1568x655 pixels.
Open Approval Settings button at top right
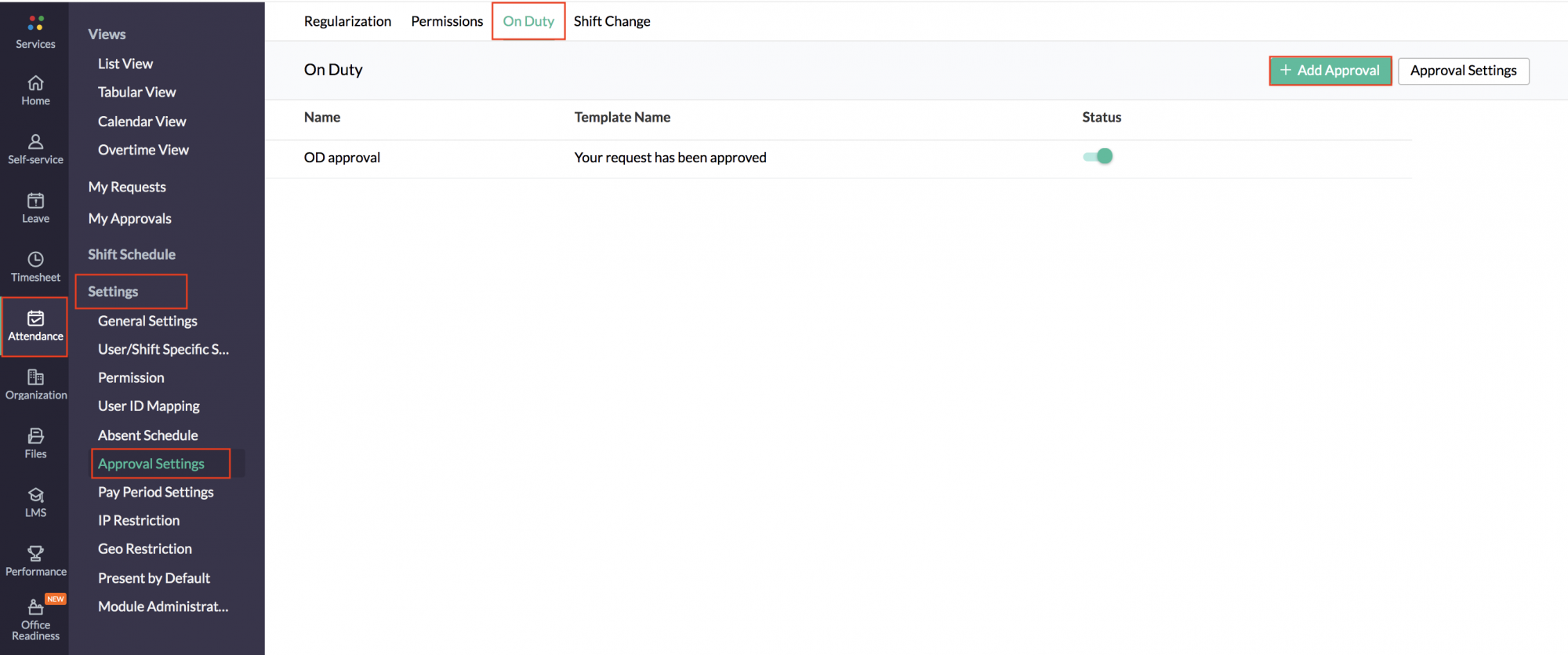(x=1463, y=71)
